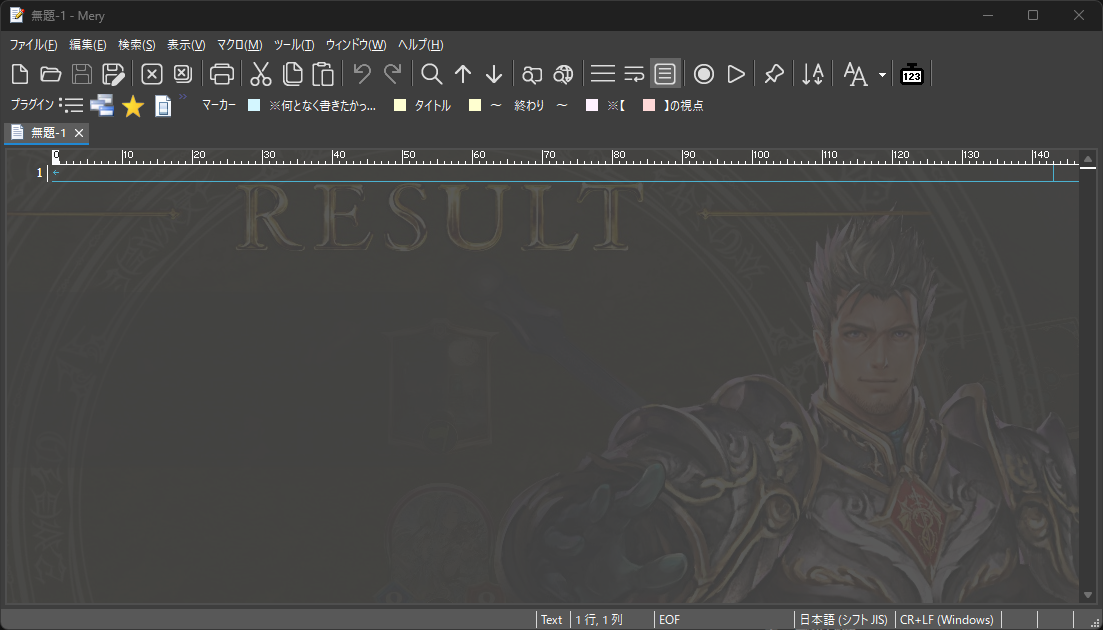Open the 検索(S) menu
This screenshot has height=630, width=1103.
[x=136, y=45]
